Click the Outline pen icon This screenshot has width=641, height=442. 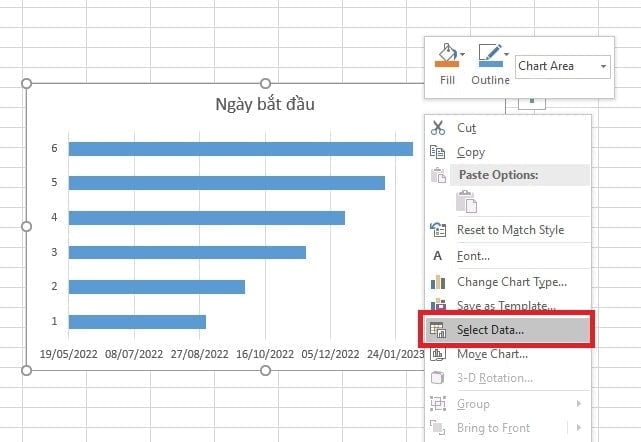click(x=491, y=55)
